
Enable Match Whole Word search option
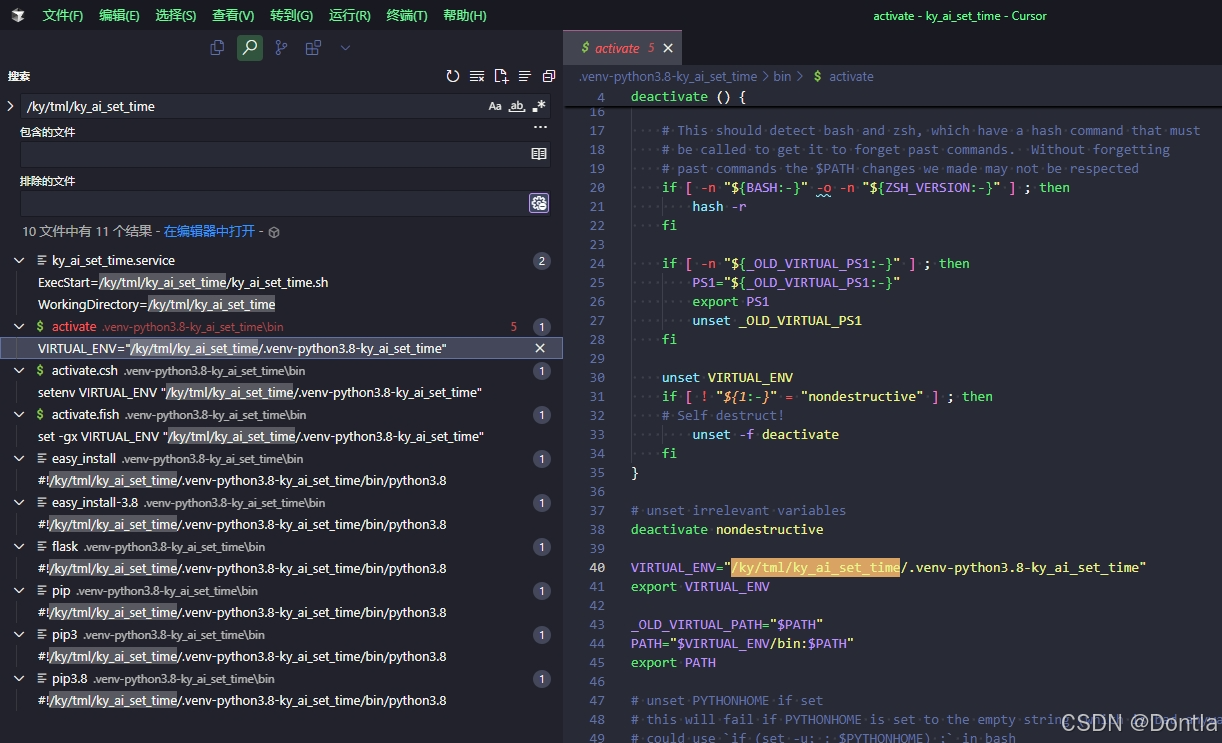(516, 105)
